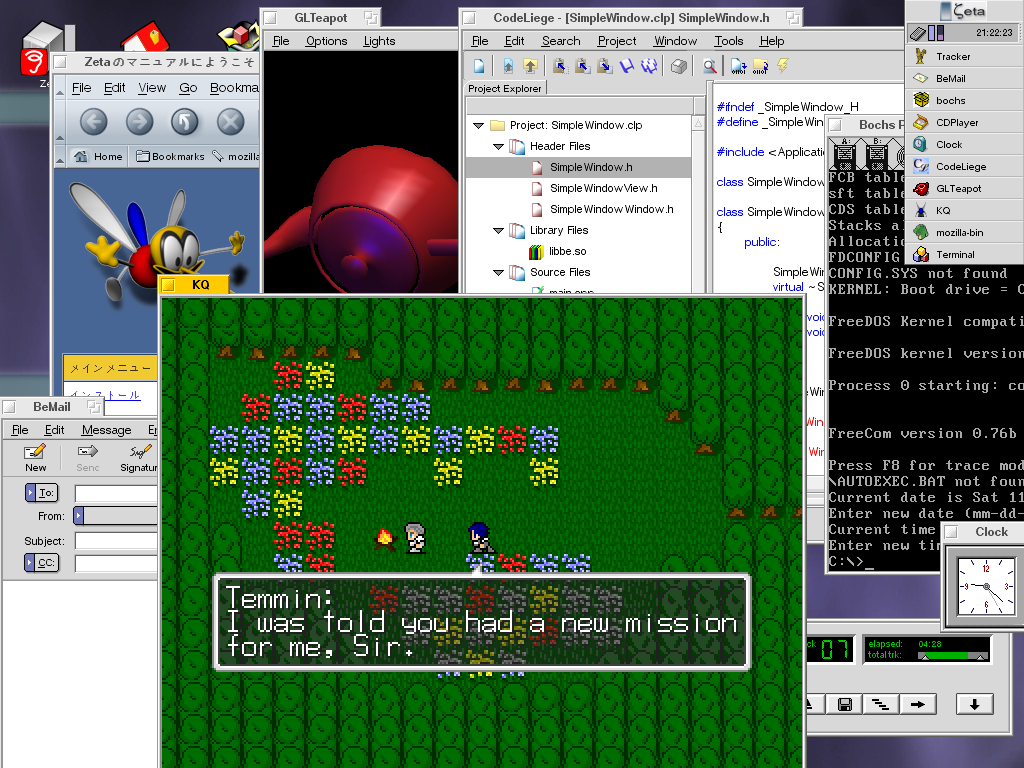Click the document compile icon with binary digits
Screen dimensions: 1024x768
pyautogui.click(x=739, y=65)
